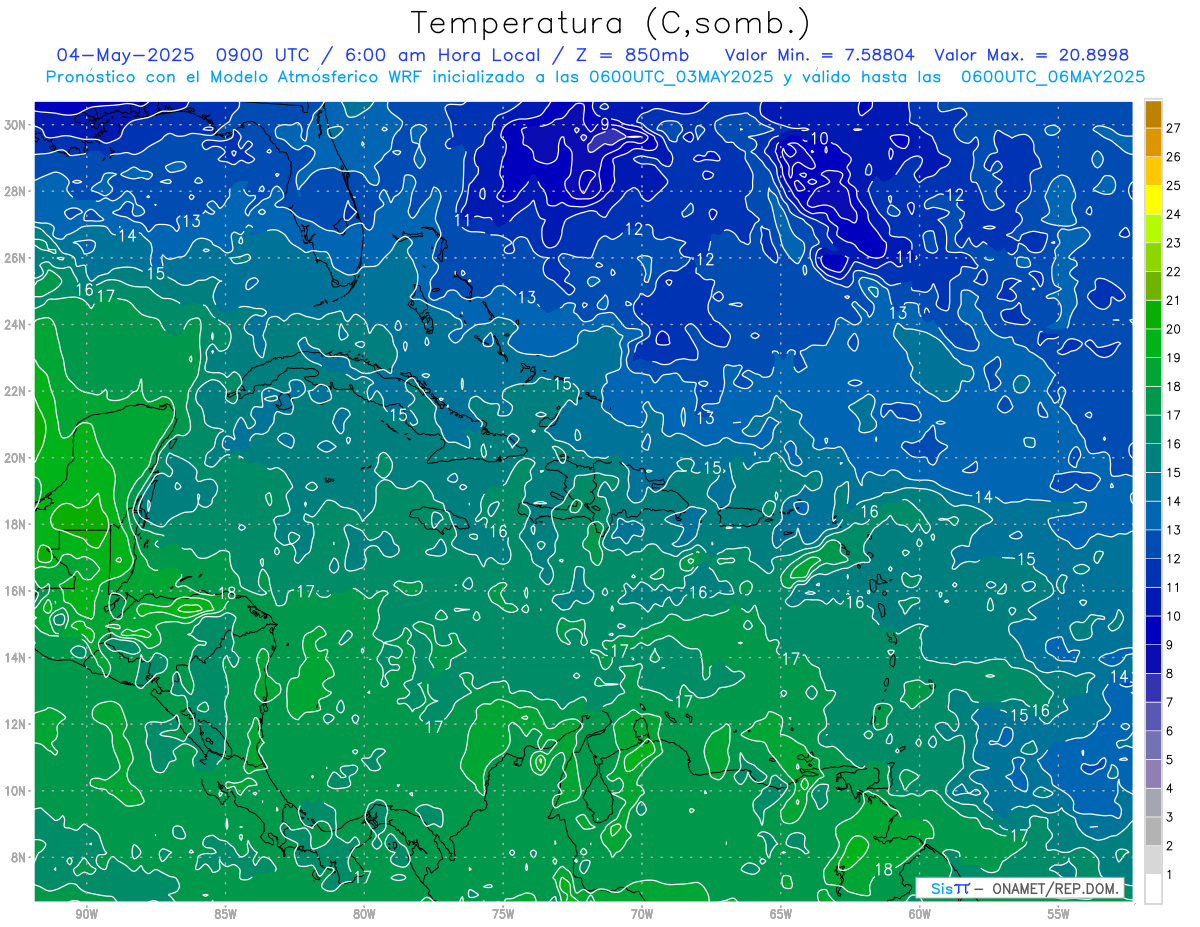The image size is (1200, 927).
Task: Click the '10N' latitude axis label
Action: tap(17, 790)
